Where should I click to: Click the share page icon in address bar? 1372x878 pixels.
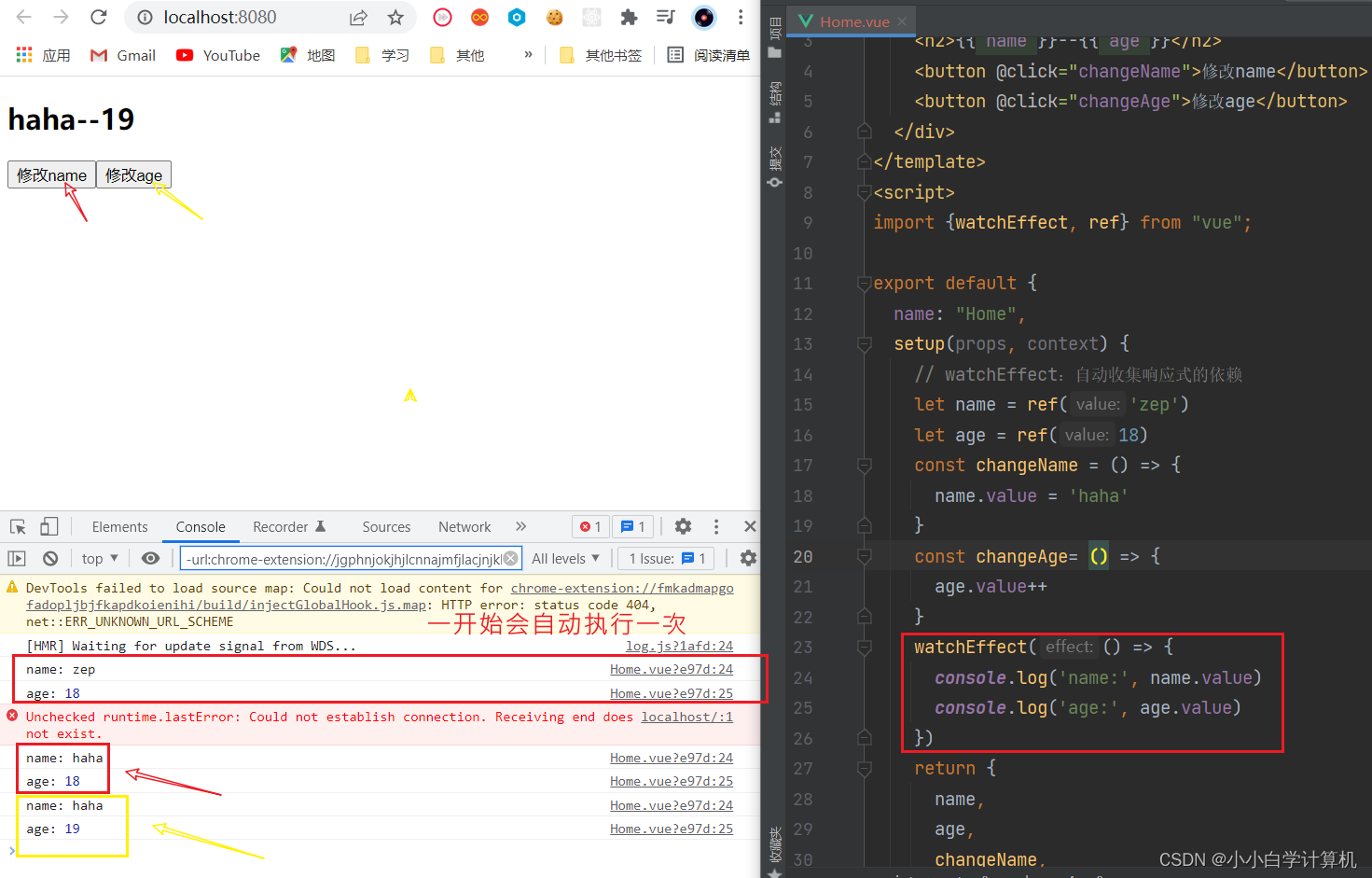[358, 18]
